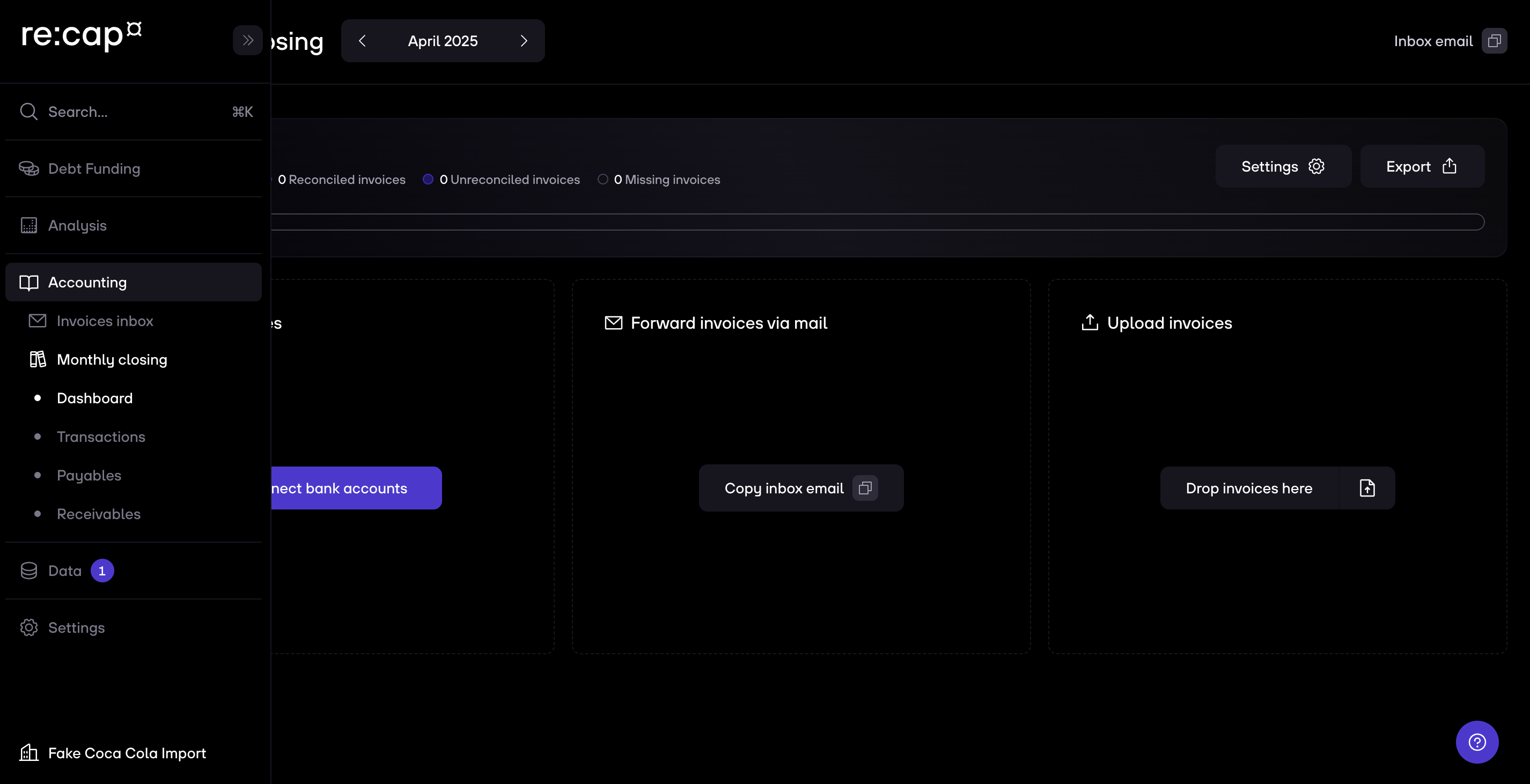Select Payables in sidebar submenu
This screenshot has width=1530, height=784.
point(89,475)
